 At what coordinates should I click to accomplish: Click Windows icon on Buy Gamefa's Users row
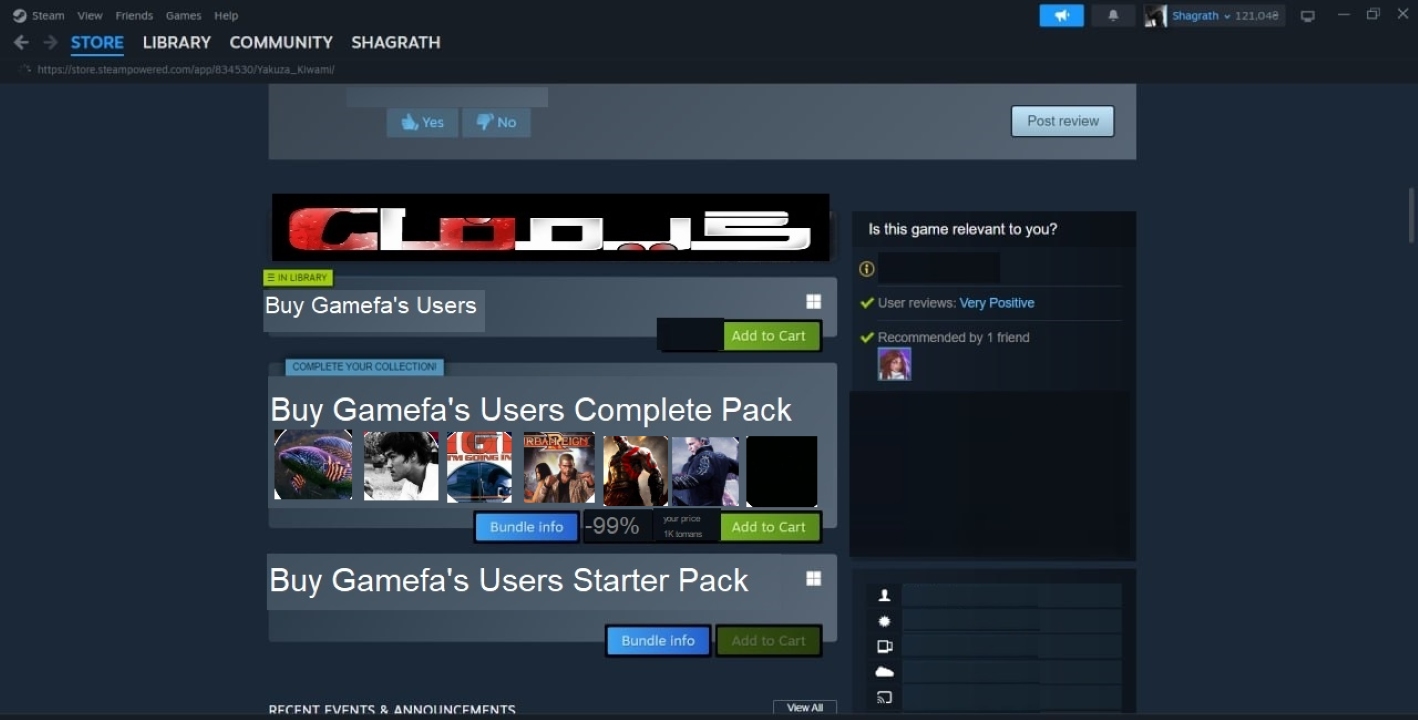click(814, 301)
